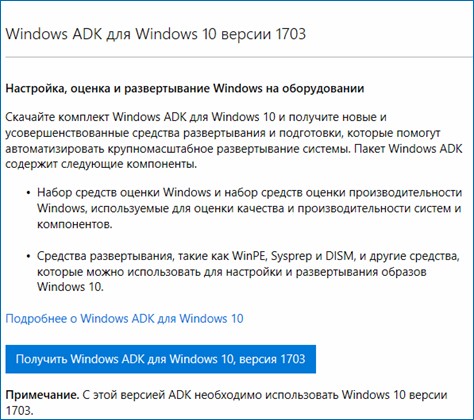The image size is (474, 420).
Task: Click the bullet text about Набор средств оценки
Action: [249, 208]
